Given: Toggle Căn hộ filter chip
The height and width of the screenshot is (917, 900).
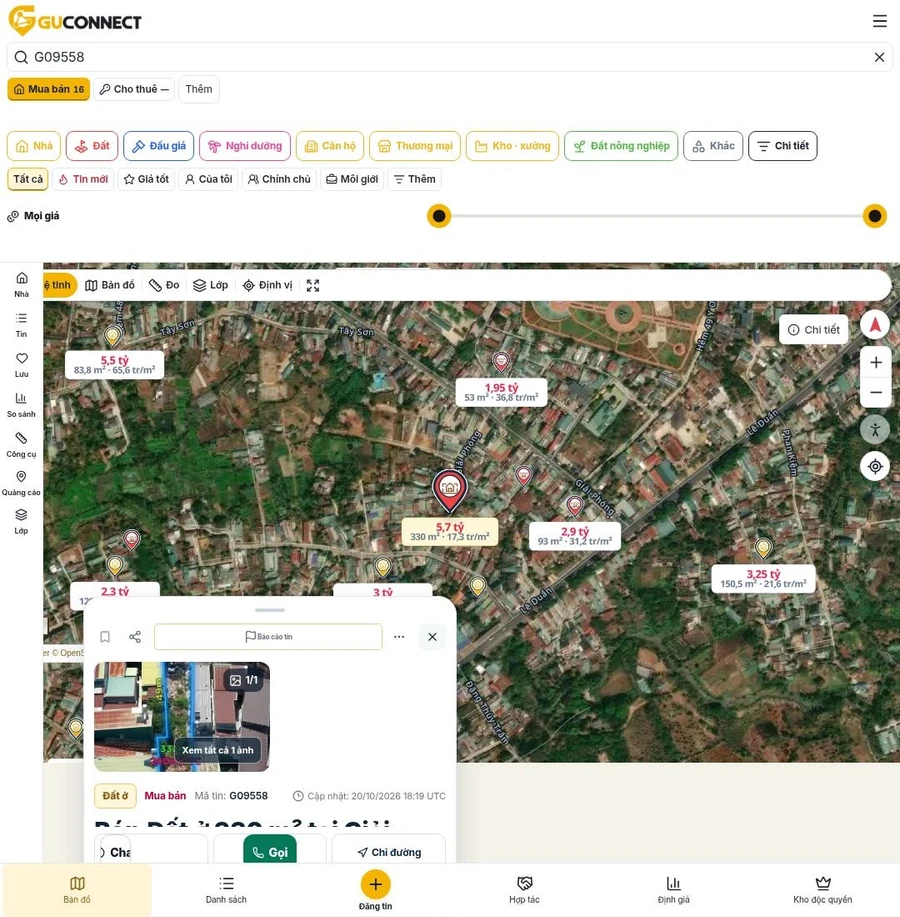Looking at the screenshot, I should click(330, 146).
